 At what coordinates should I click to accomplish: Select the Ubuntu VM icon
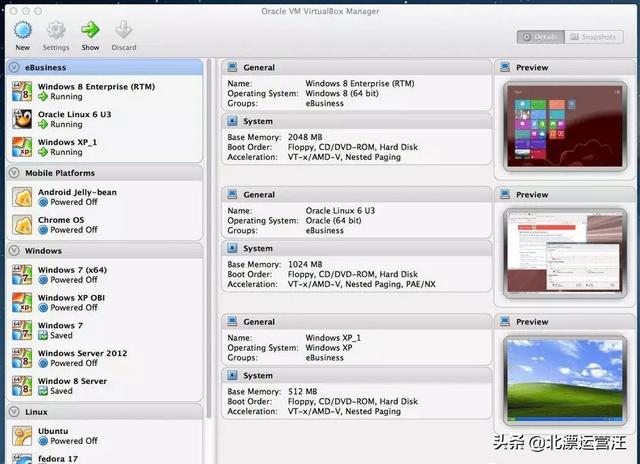point(22,436)
